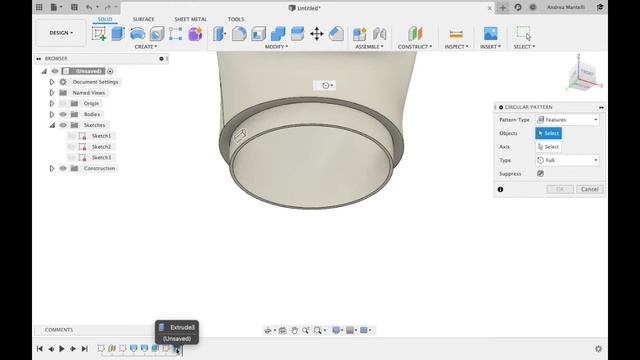This screenshot has height=360, width=640.
Task: Select the Extrude3 feature in the timeline
Action: coord(177,349)
